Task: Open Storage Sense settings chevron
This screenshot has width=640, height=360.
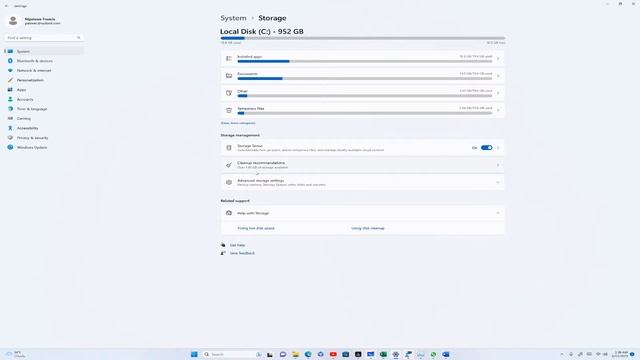Action: tap(498, 148)
